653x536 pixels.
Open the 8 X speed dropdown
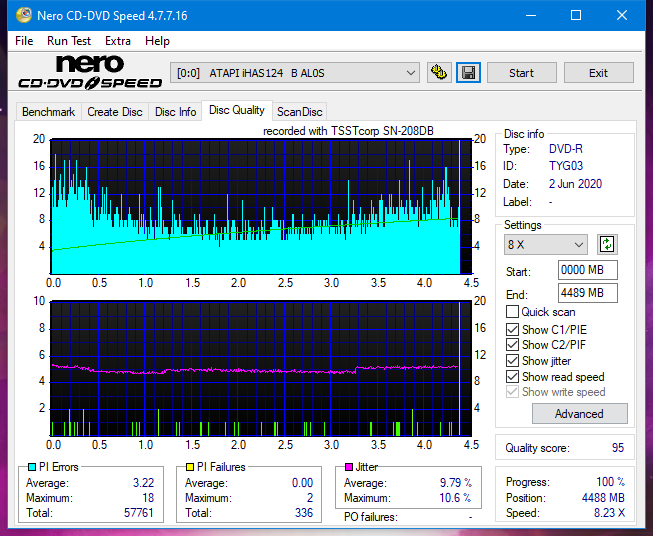pyautogui.click(x=546, y=244)
